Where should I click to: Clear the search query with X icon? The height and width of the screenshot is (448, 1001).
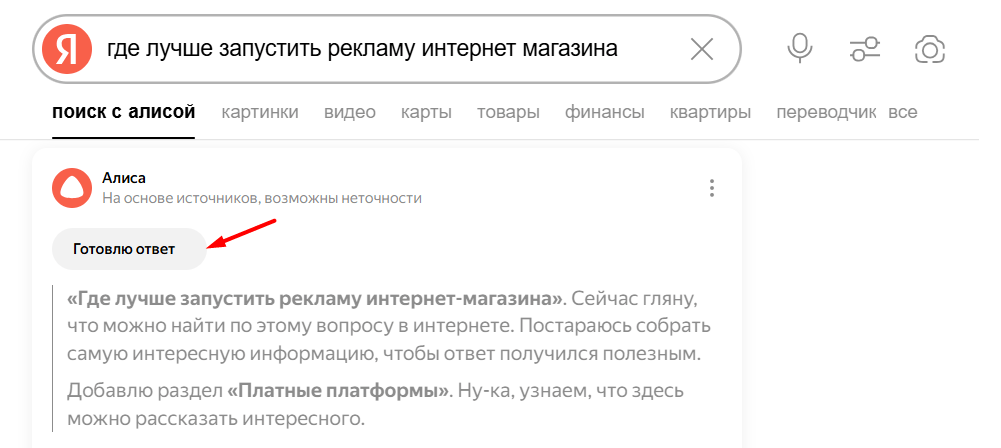tap(702, 49)
